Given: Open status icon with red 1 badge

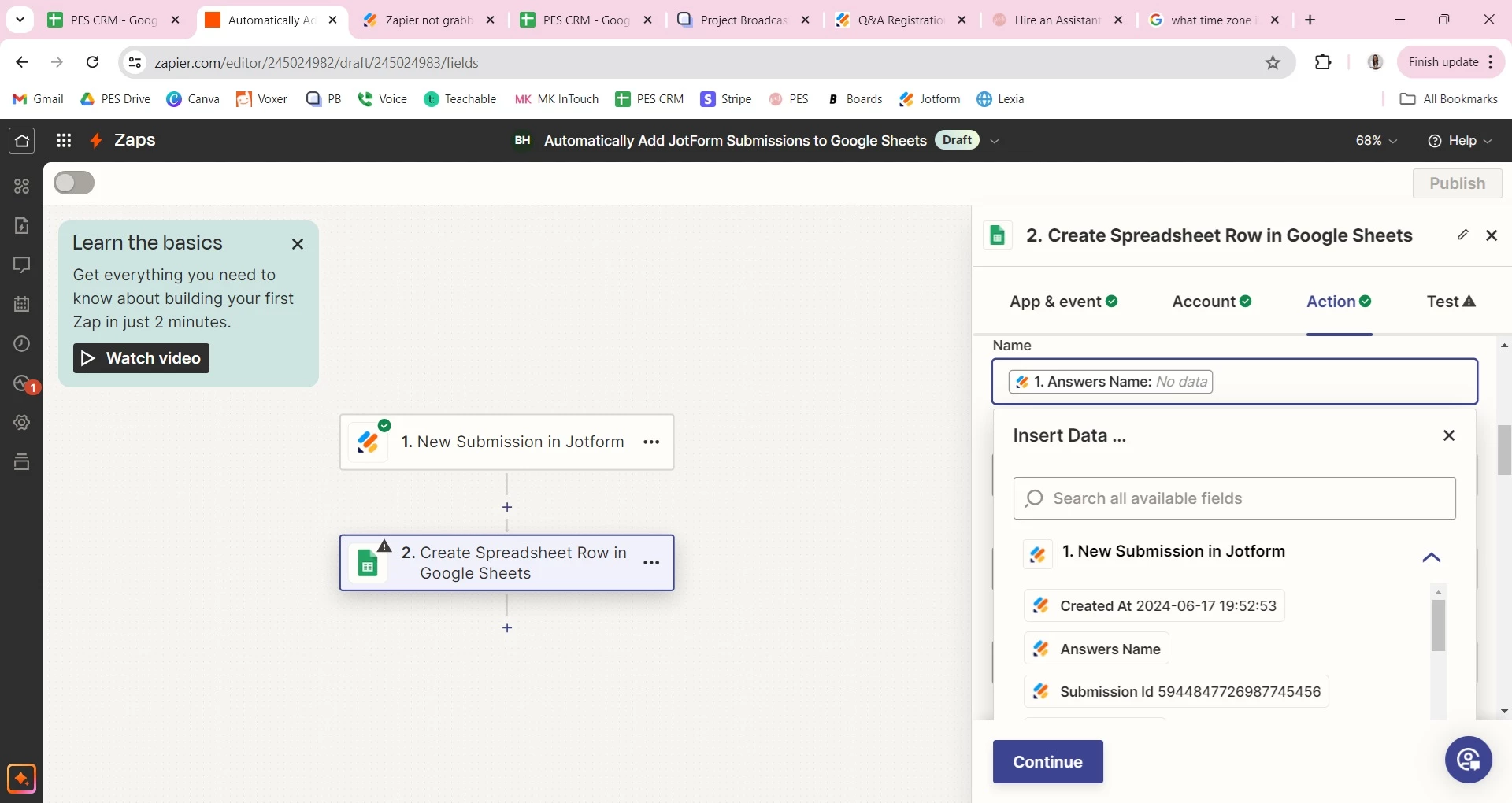Looking at the screenshot, I should 25,384.
